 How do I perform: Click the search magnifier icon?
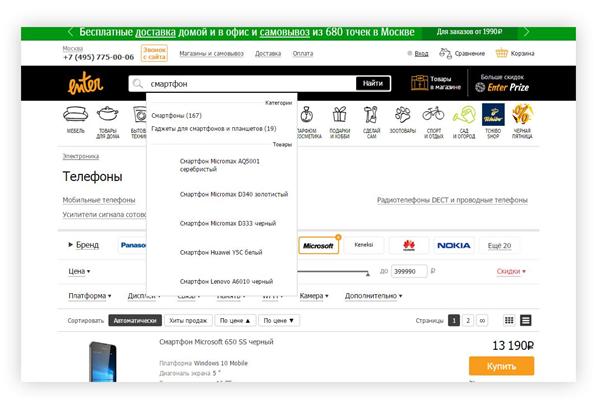[137, 84]
